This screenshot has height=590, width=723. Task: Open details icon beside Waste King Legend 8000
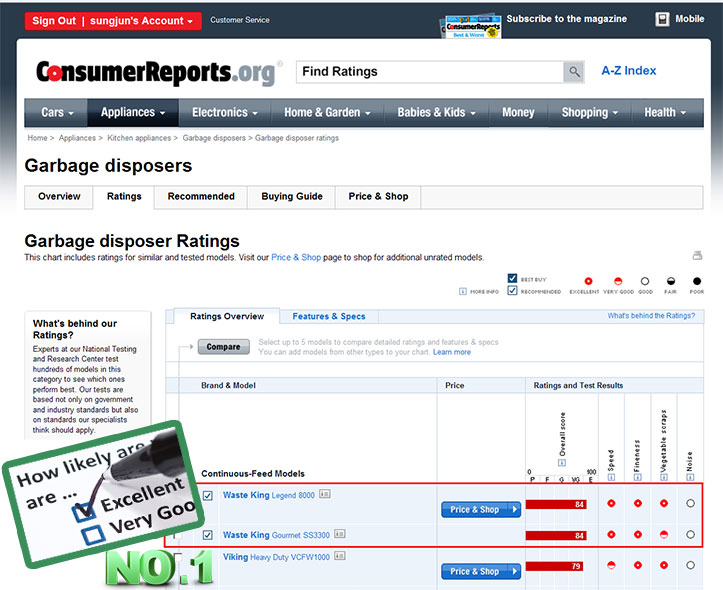325,494
